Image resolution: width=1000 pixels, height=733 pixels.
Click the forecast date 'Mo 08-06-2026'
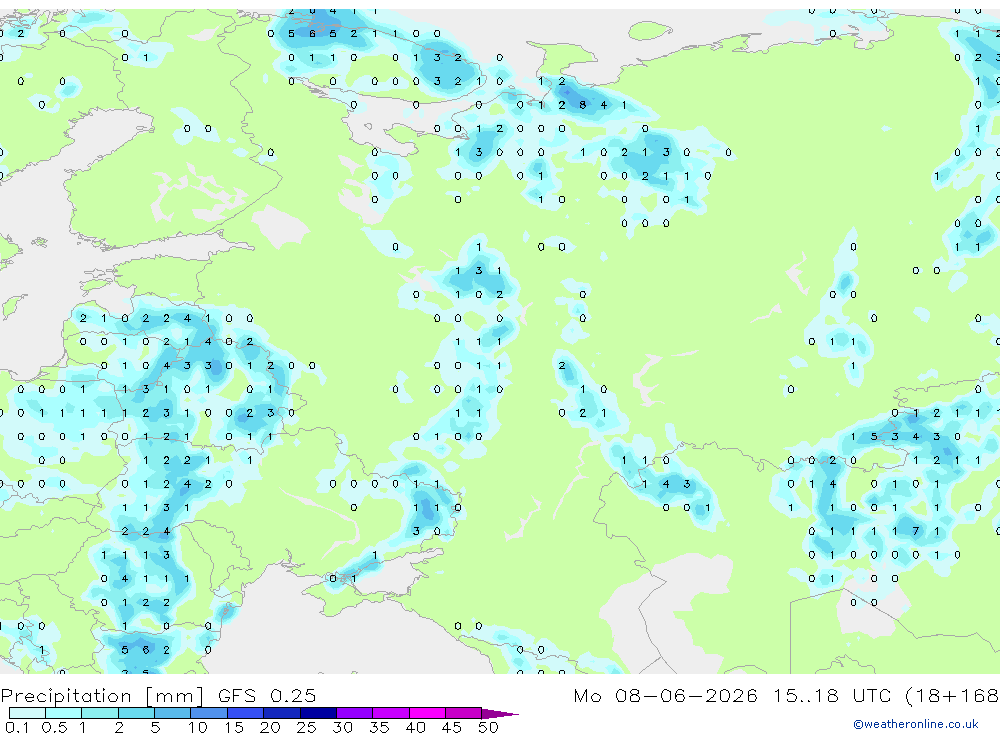[665, 695]
